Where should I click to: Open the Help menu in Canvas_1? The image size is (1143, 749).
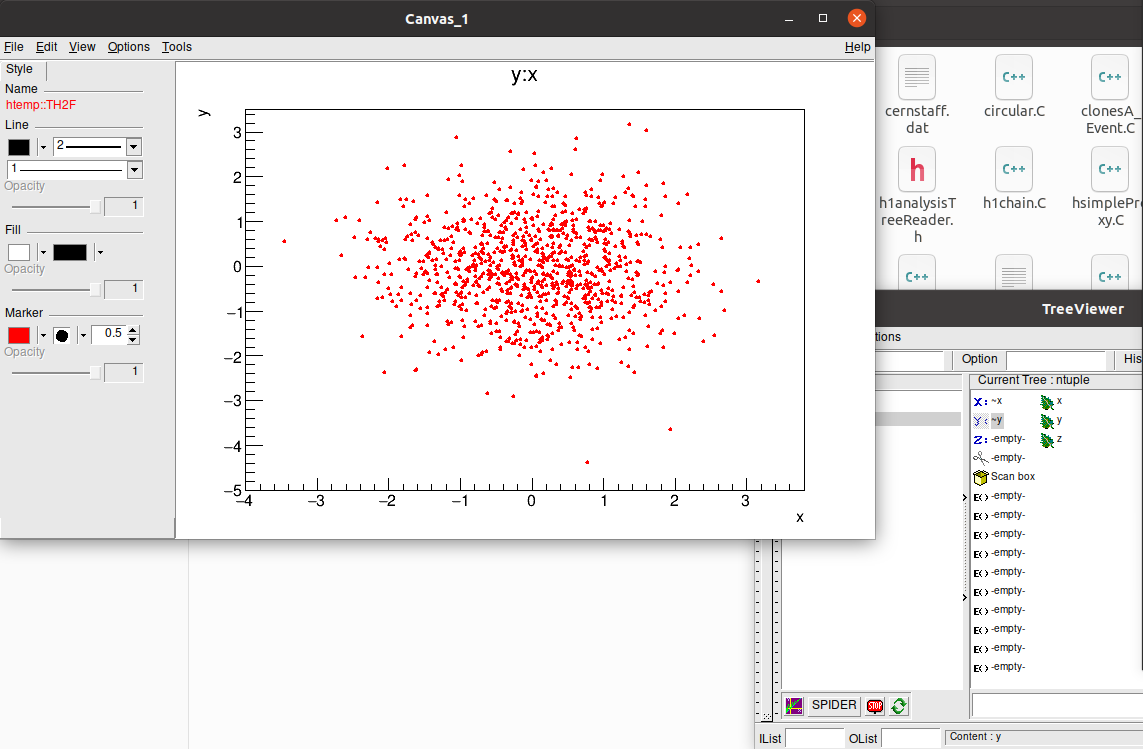click(x=857, y=47)
